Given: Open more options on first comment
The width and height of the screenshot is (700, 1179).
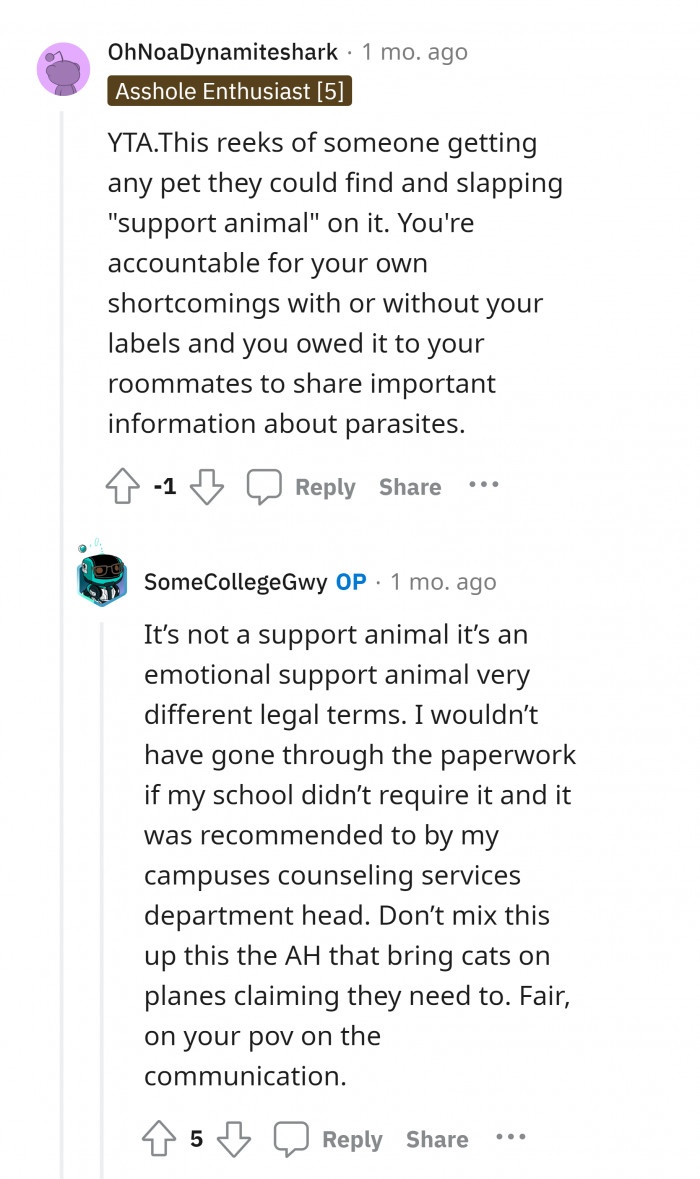Looking at the screenshot, I should point(483,486).
